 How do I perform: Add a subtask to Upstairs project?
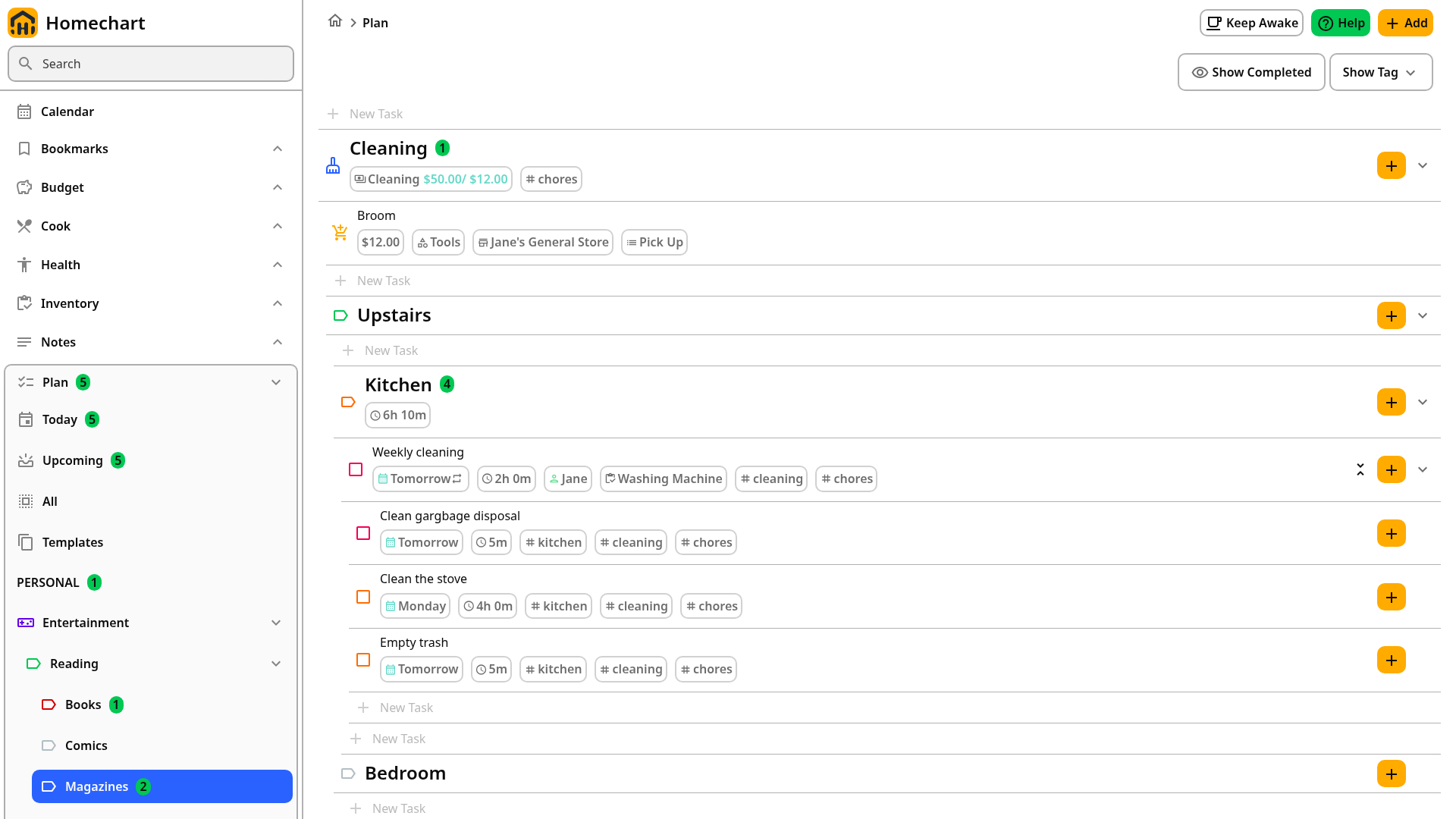[1391, 315]
